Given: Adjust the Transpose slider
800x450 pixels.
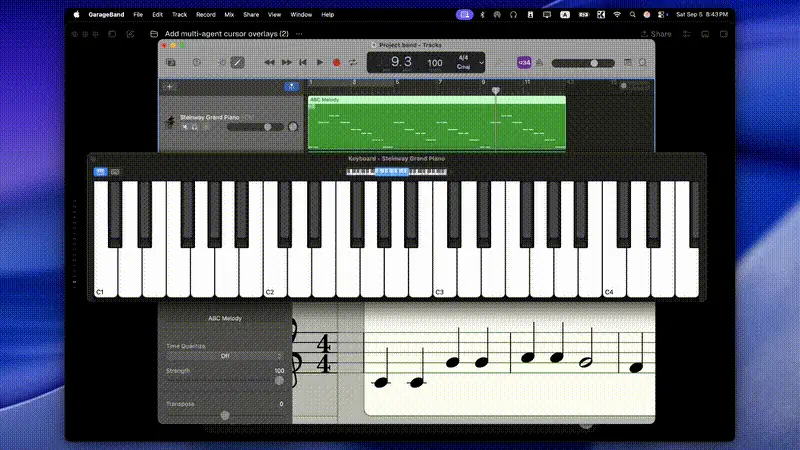Looking at the screenshot, I should click(x=224, y=415).
